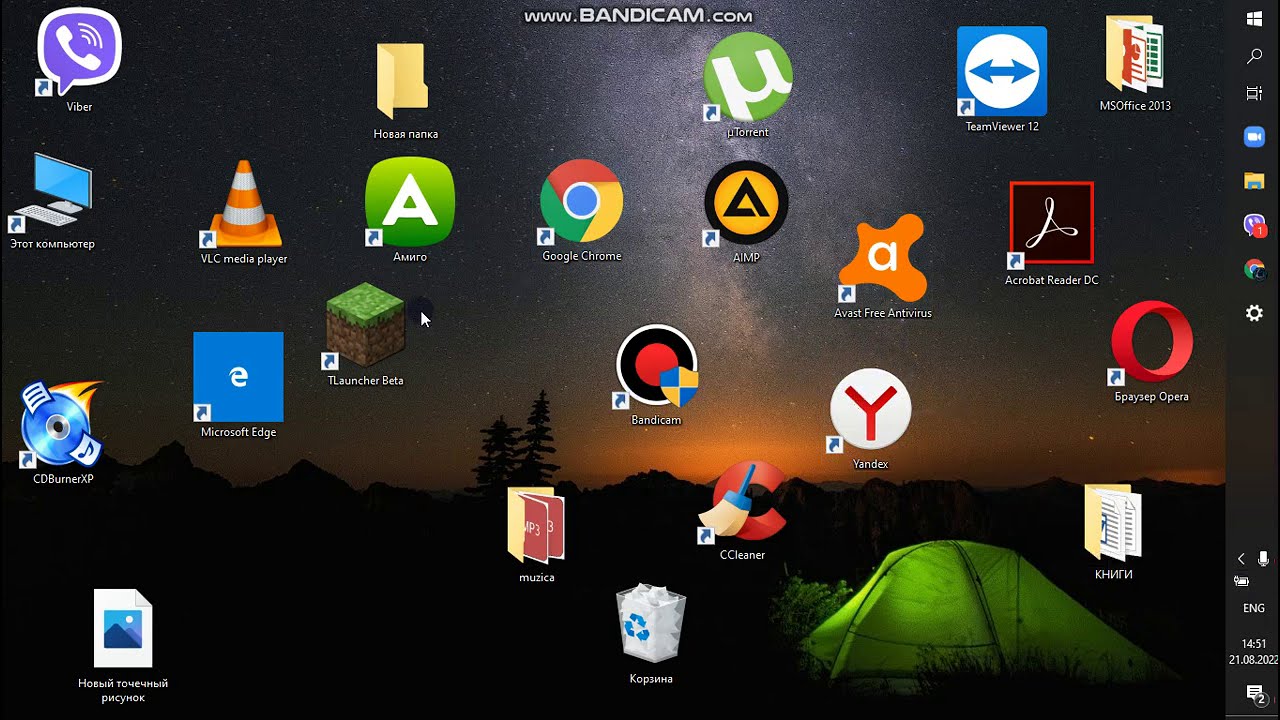
Task: Open Viber from the taskbar
Action: pyautogui.click(x=1254, y=225)
